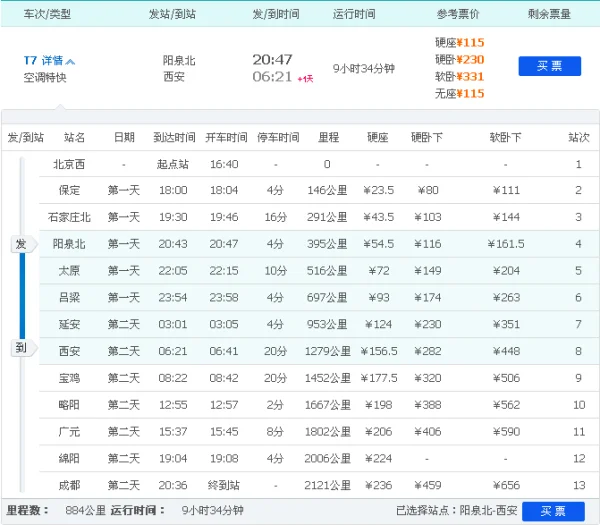
Task: Click the 硬座¥115 price
Action: tap(460, 42)
